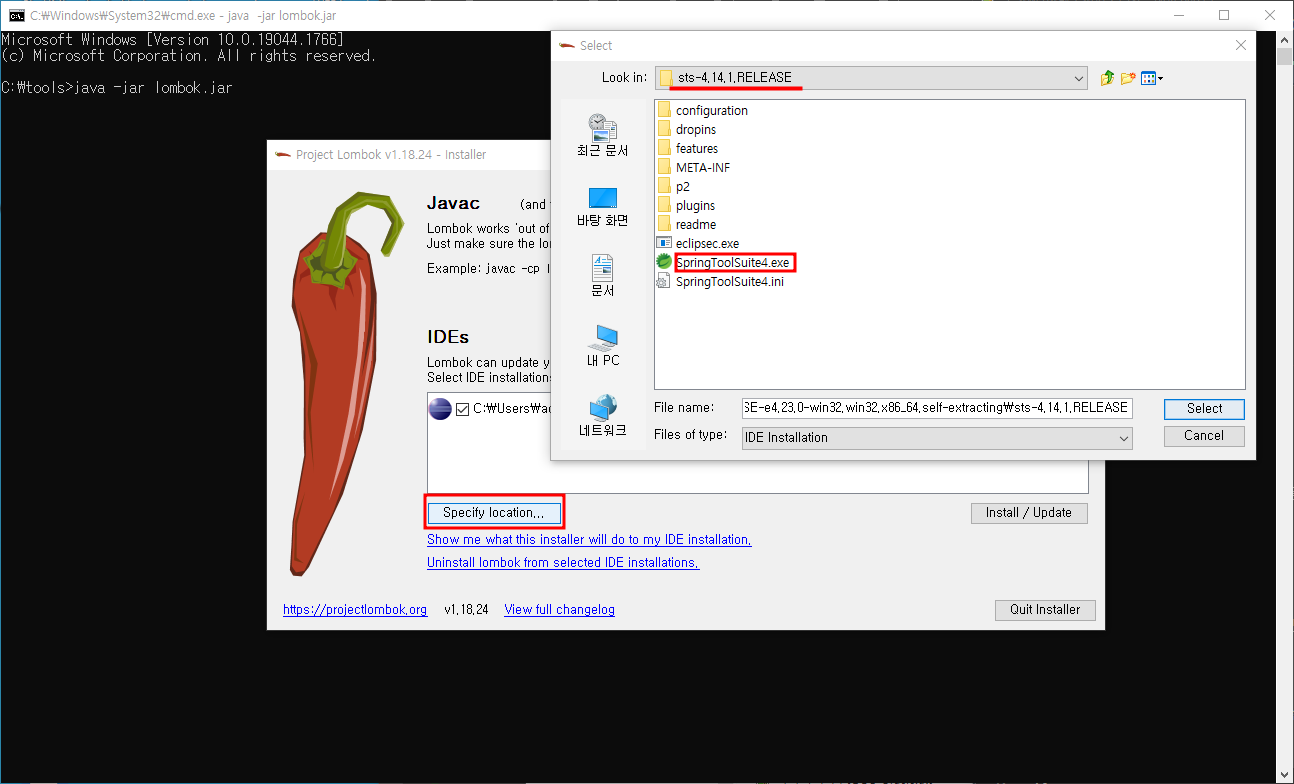Image resolution: width=1294 pixels, height=784 pixels.
Task: Open the Look in folder dropdown
Action: pyautogui.click(x=1078, y=78)
